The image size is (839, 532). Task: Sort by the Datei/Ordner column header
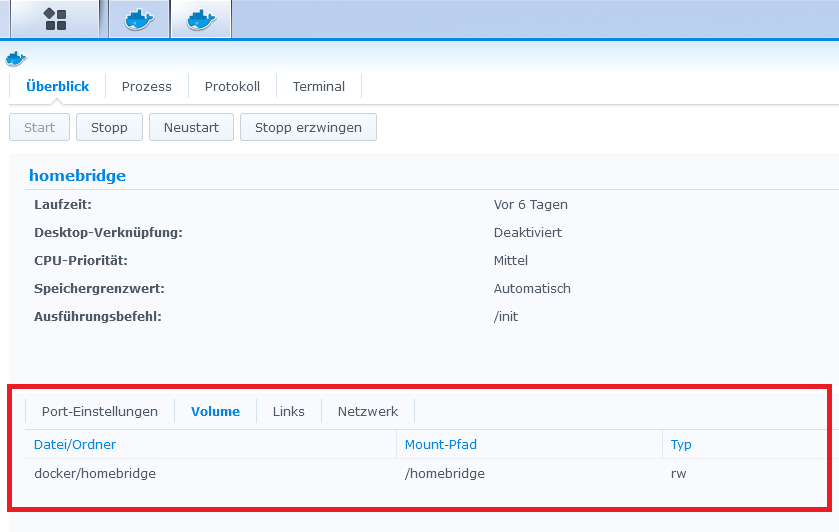tap(75, 444)
